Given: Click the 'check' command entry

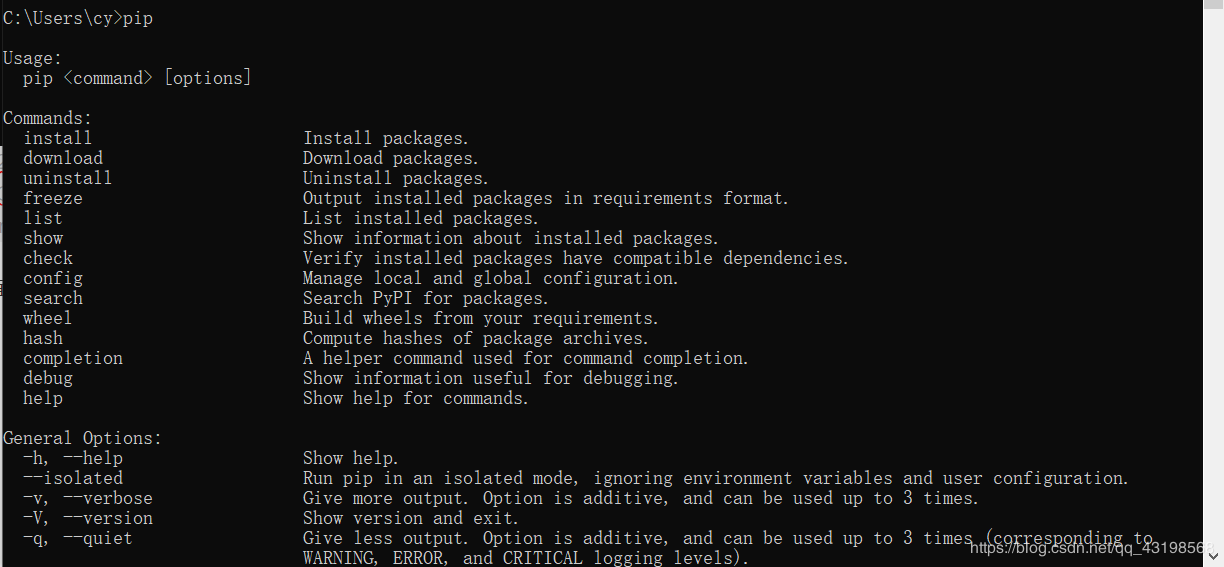Looking at the screenshot, I should (48, 258).
